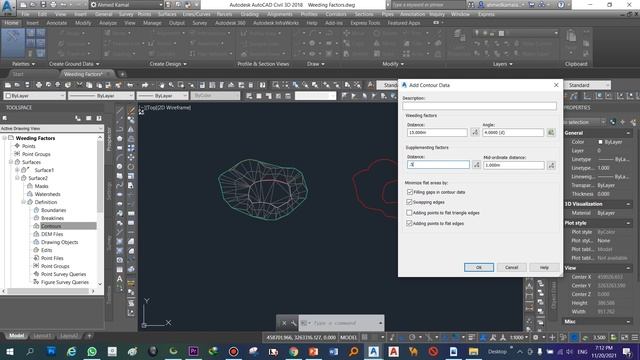Click the MODEL status bar button
The width and height of the screenshot is (640, 360).
(349, 338)
